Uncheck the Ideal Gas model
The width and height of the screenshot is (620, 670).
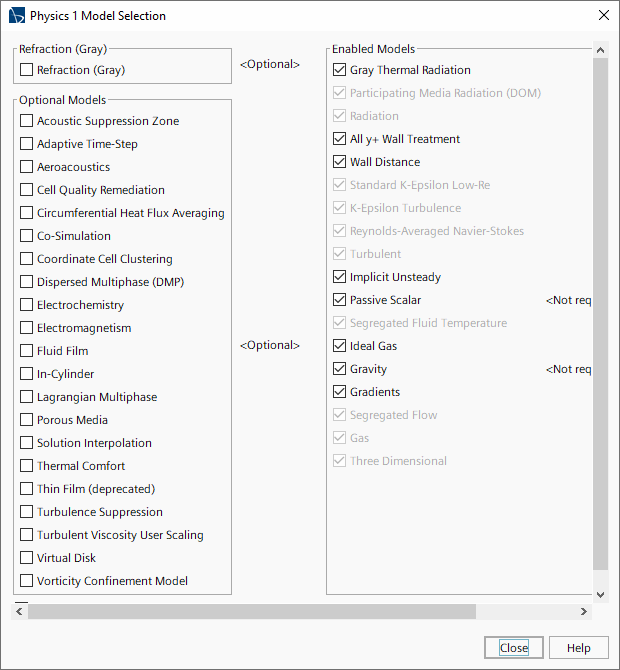(x=340, y=346)
